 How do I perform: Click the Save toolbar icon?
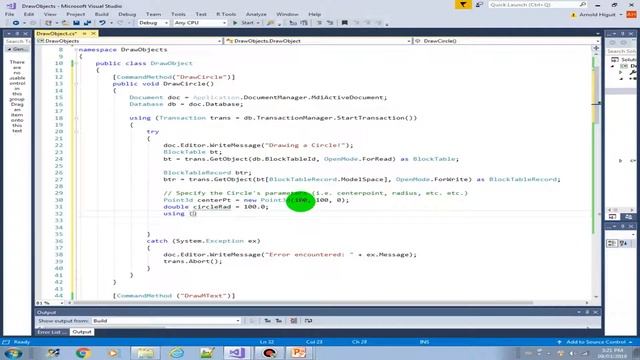click(x=76, y=23)
